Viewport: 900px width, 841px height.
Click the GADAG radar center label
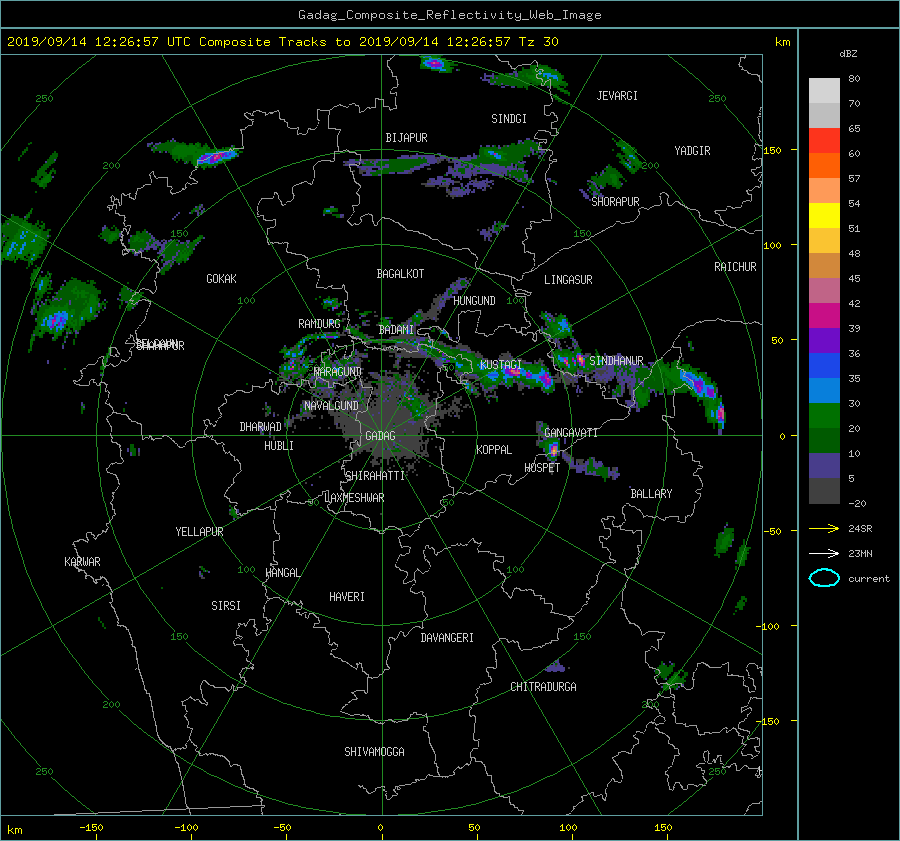click(380, 436)
